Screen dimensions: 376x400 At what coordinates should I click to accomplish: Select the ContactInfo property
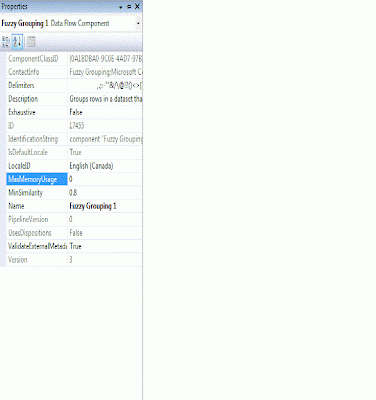[23, 72]
